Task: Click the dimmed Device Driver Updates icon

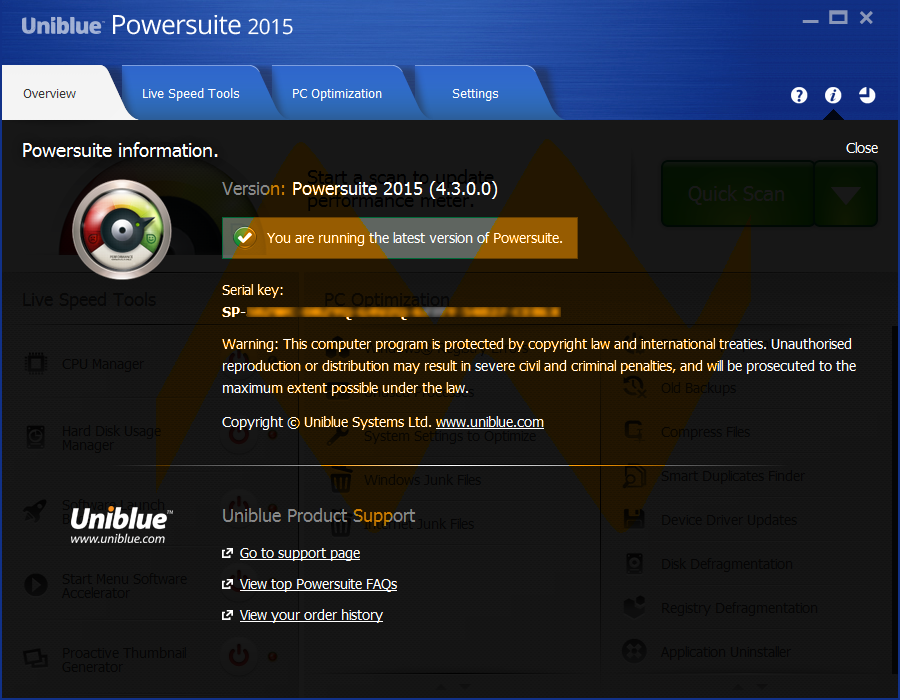Action: click(634, 519)
